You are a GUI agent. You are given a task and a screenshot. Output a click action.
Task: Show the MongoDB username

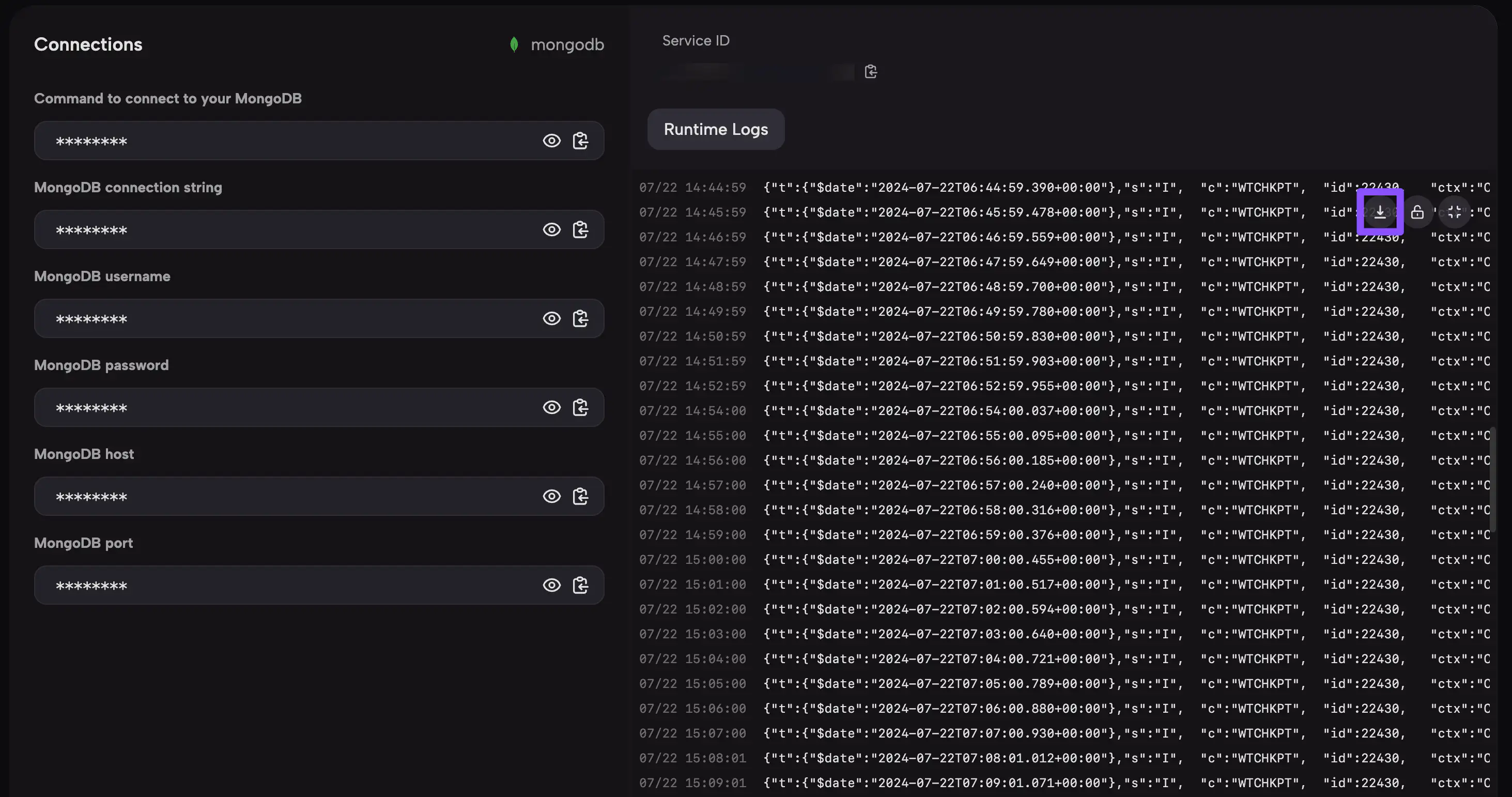(552, 319)
